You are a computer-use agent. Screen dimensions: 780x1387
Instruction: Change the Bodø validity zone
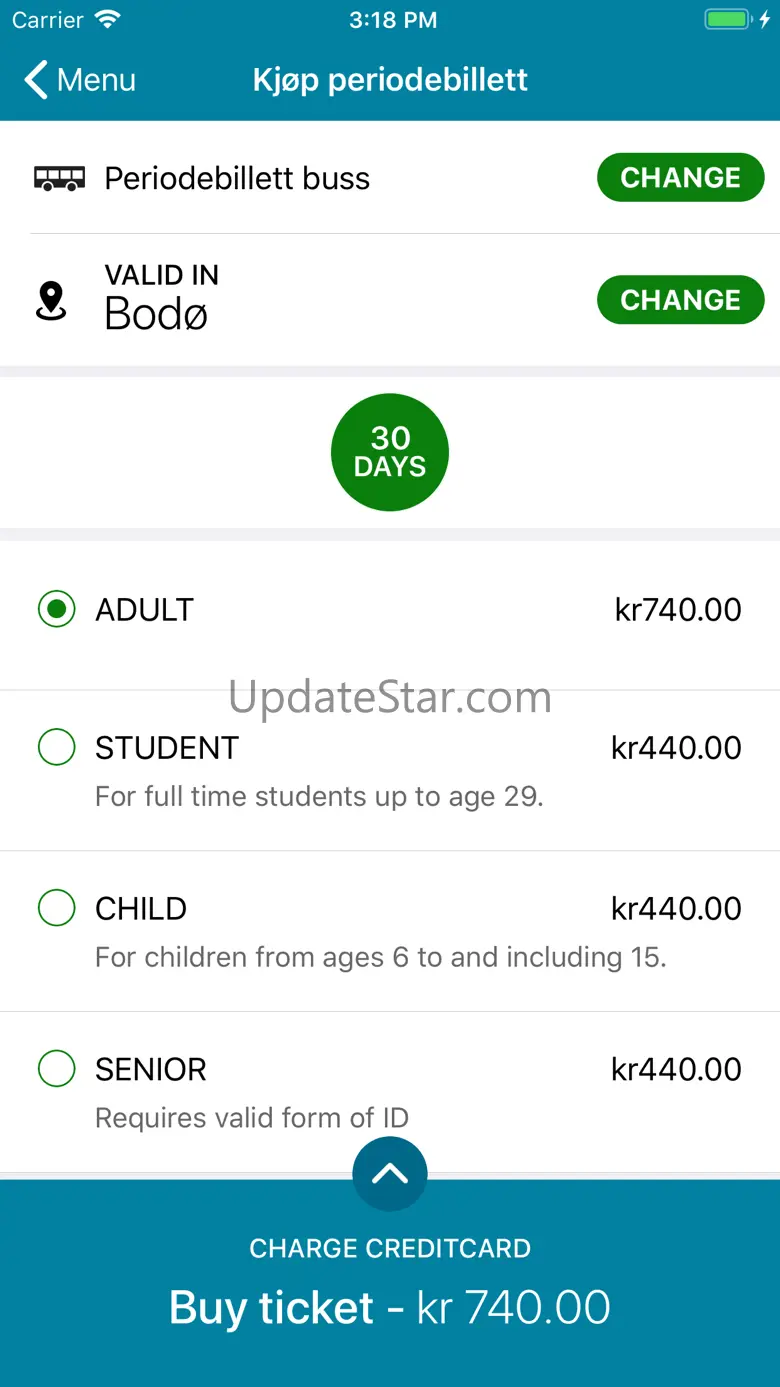point(681,300)
